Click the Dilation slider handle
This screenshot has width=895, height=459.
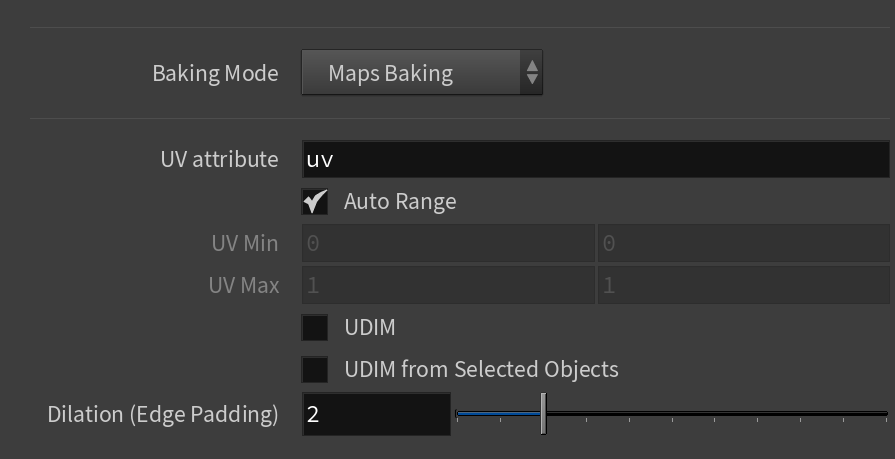click(543, 413)
